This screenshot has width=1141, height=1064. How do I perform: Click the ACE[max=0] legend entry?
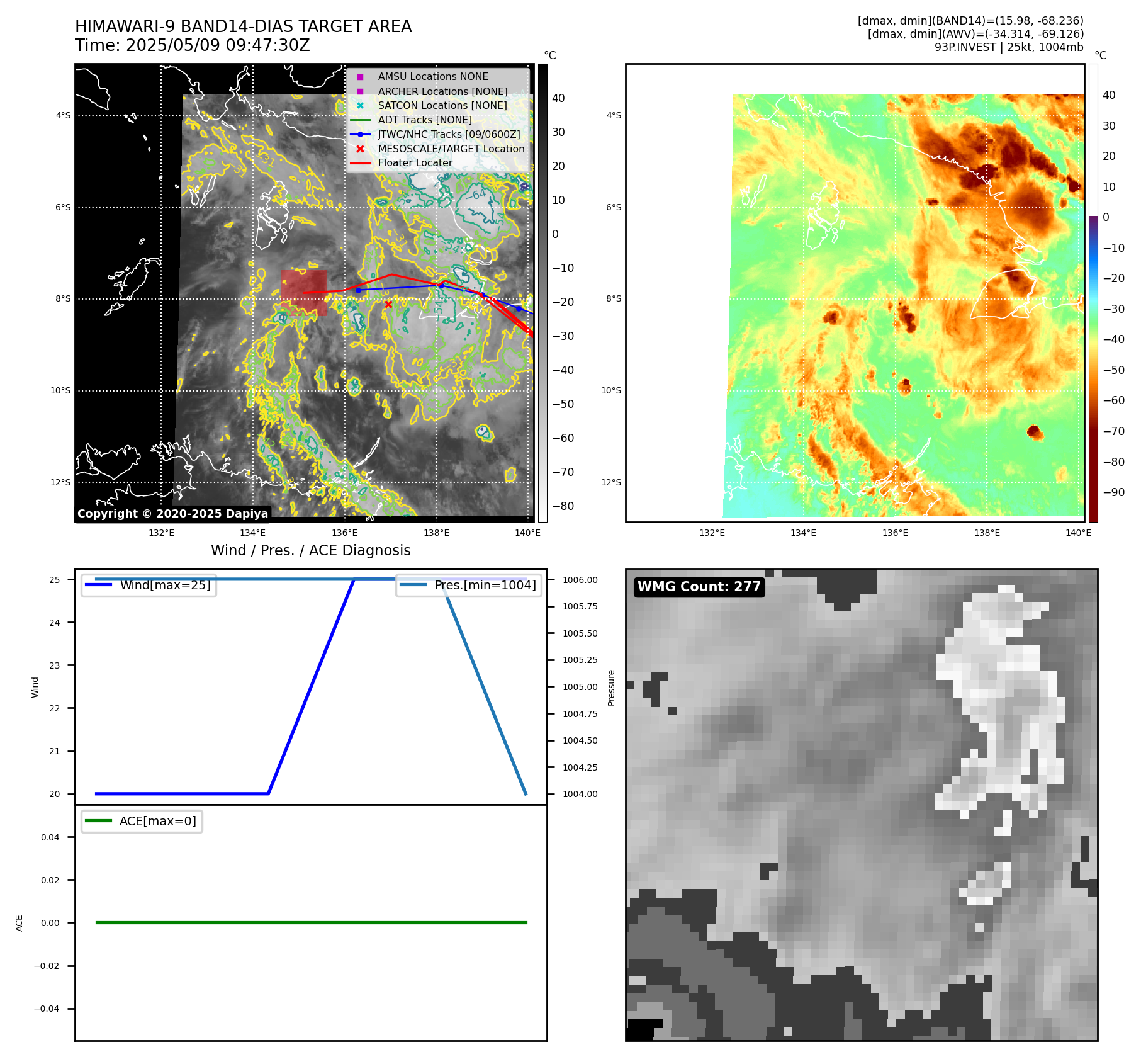click(142, 821)
